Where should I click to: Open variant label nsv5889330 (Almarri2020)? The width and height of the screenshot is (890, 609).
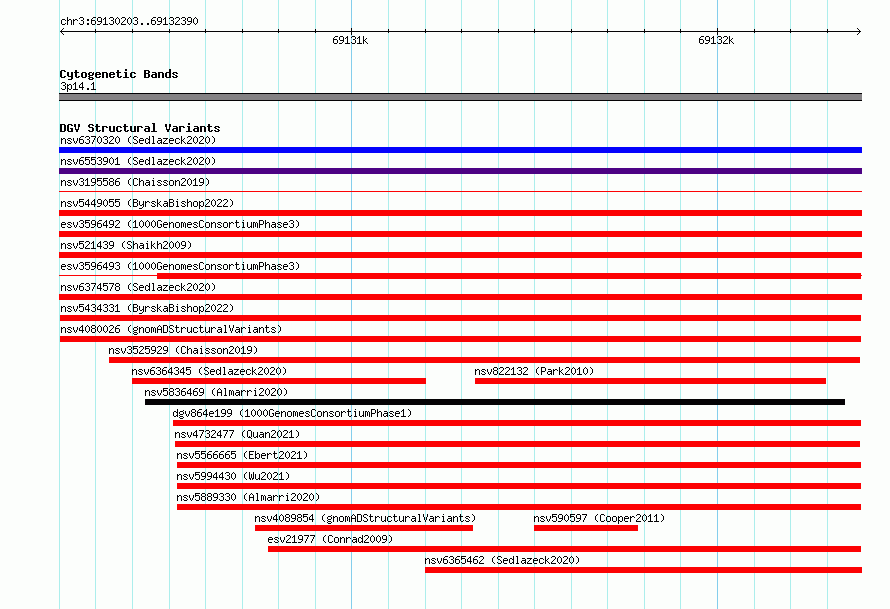248,497
